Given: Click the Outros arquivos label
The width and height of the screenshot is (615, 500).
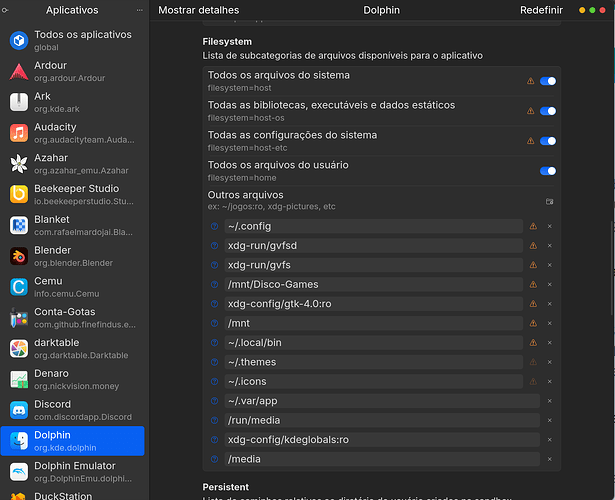Looking at the screenshot, I should (246, 195).
